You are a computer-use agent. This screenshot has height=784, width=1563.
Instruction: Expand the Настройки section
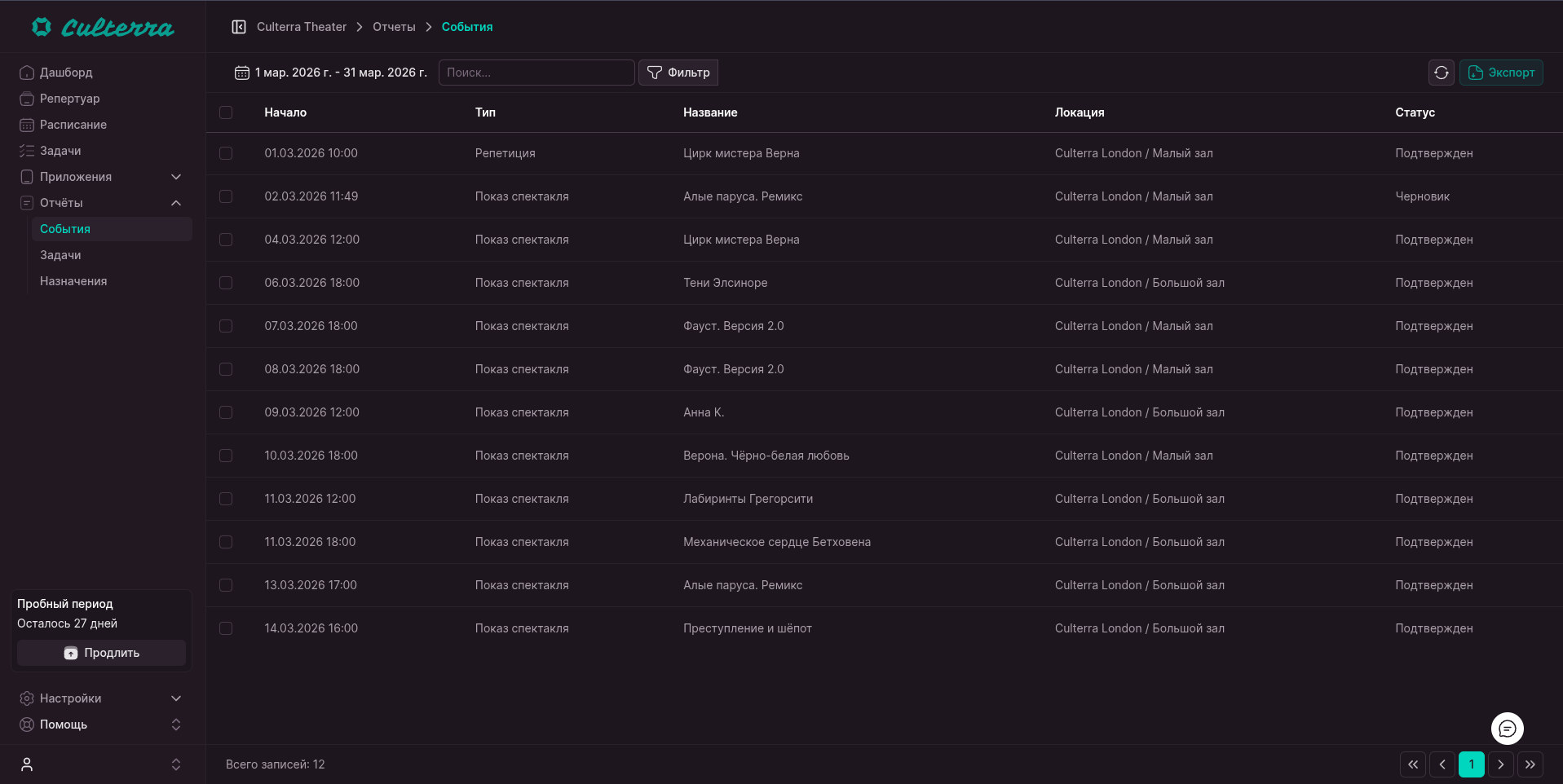(176, 698)
